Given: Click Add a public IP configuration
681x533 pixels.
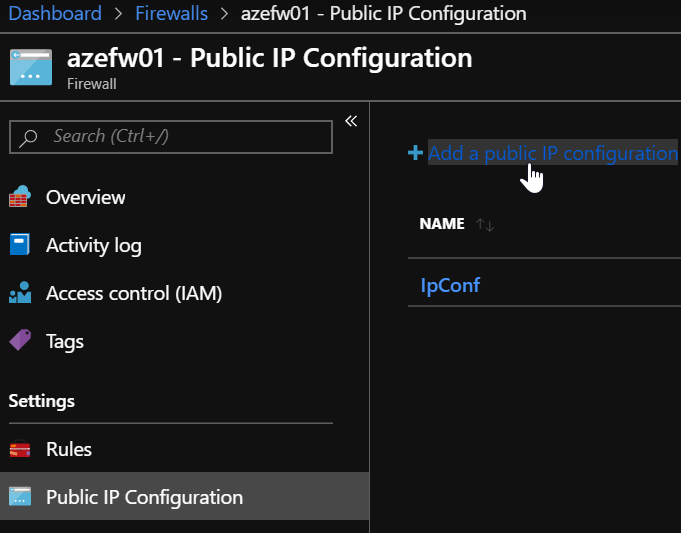Looking at the screenshot, I should pos(552,153).
